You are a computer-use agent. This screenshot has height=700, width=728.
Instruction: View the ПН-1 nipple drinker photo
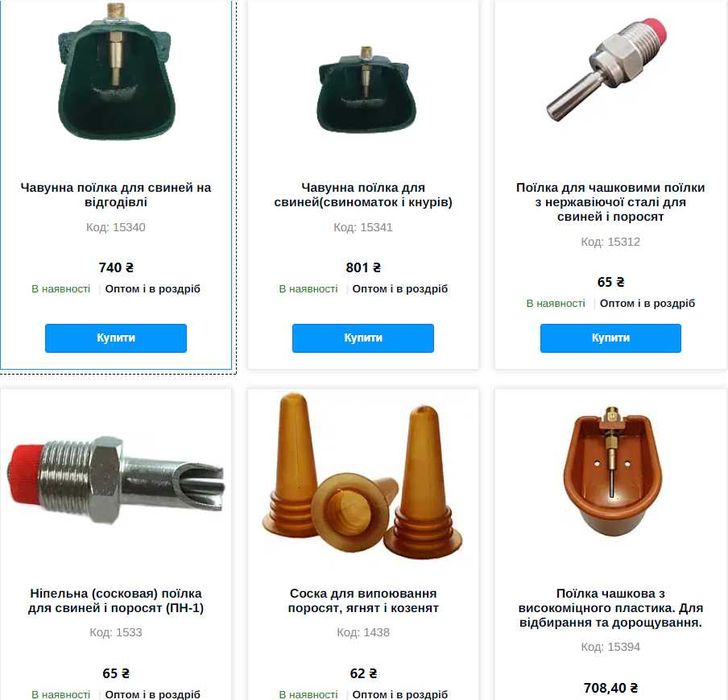(x=116, y=480)
